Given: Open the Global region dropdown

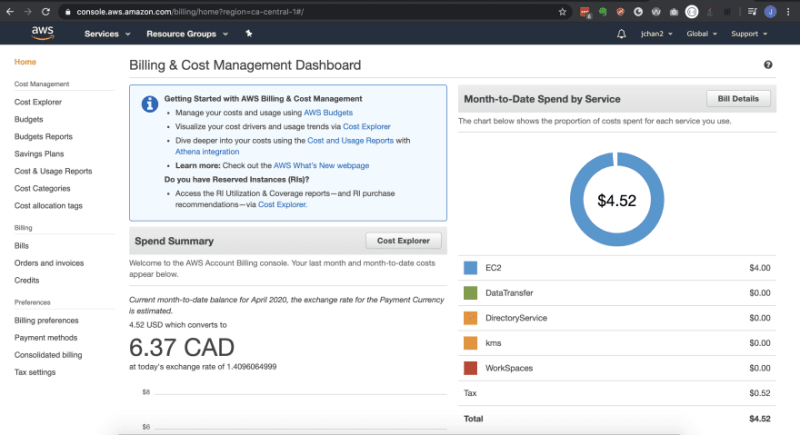Looking at the screenshot, I should point(702,34).
